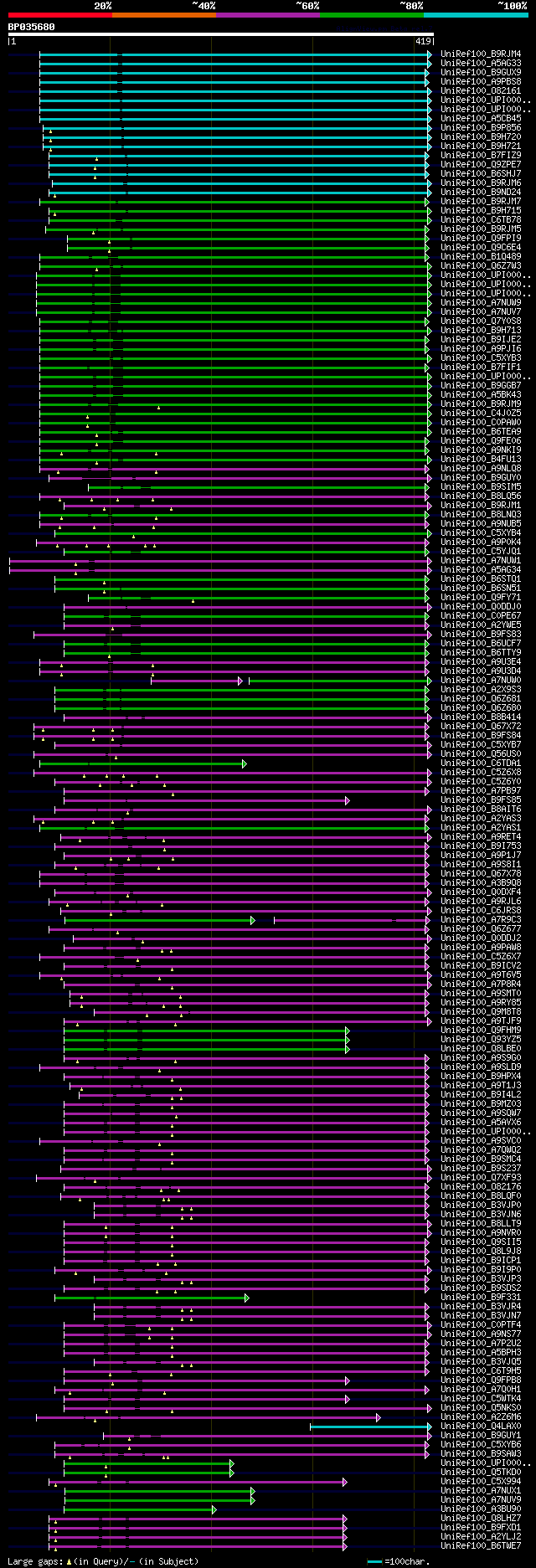Viewport: 536px width, 1568px height.
Task: Open the UniRef100_B9RJM4 hit link
Action: 481,54
